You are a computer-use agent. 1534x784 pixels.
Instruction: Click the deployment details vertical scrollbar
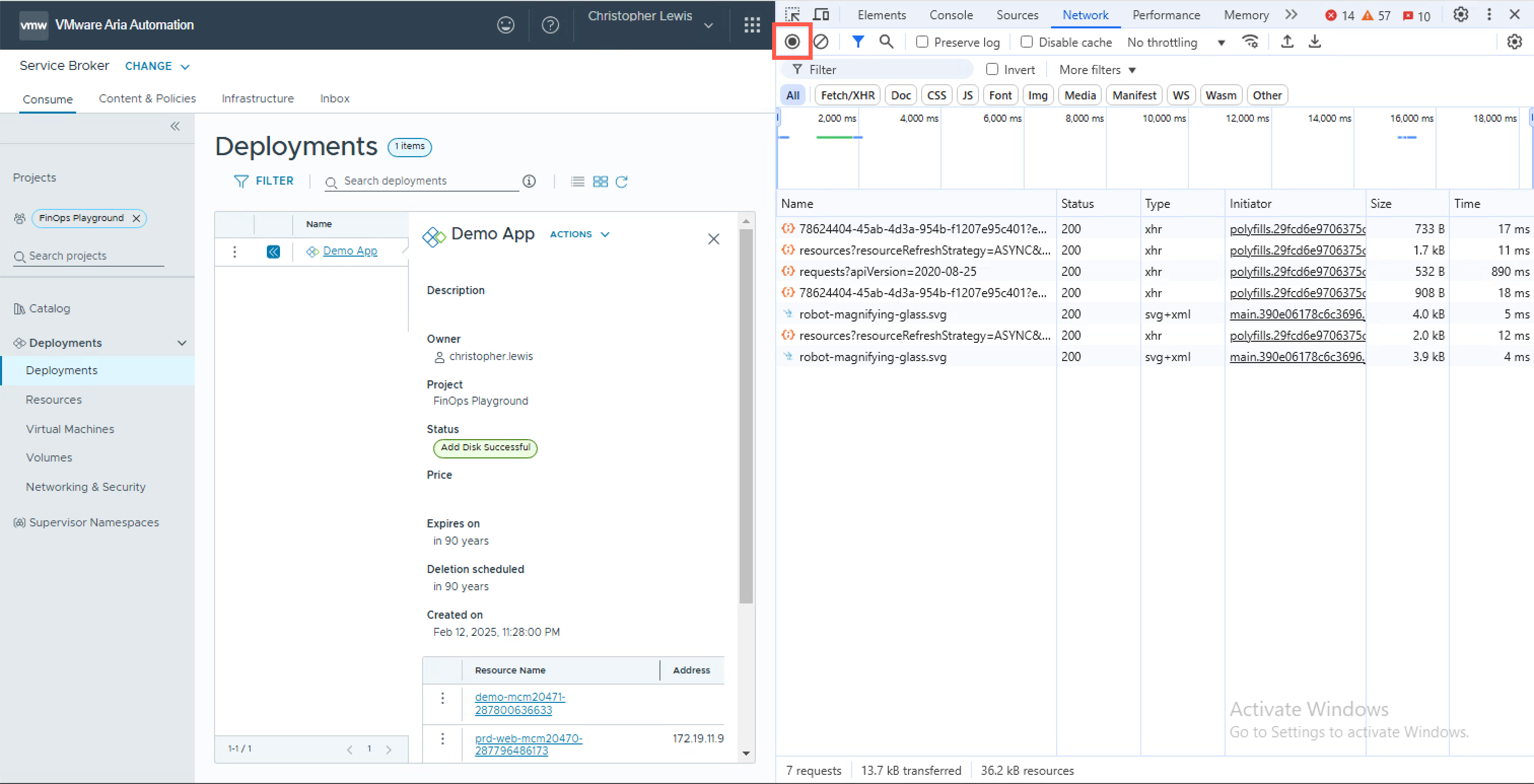746,417
